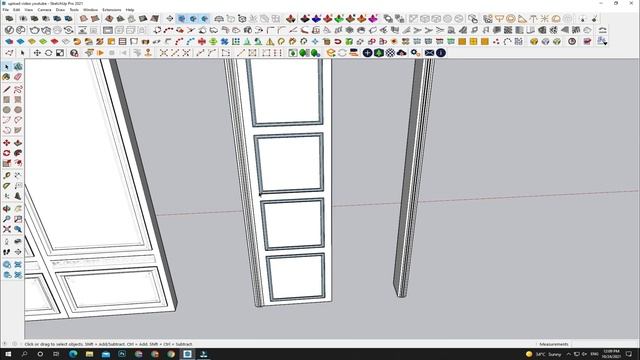Select the Walk footprints tool

[7, 252]
